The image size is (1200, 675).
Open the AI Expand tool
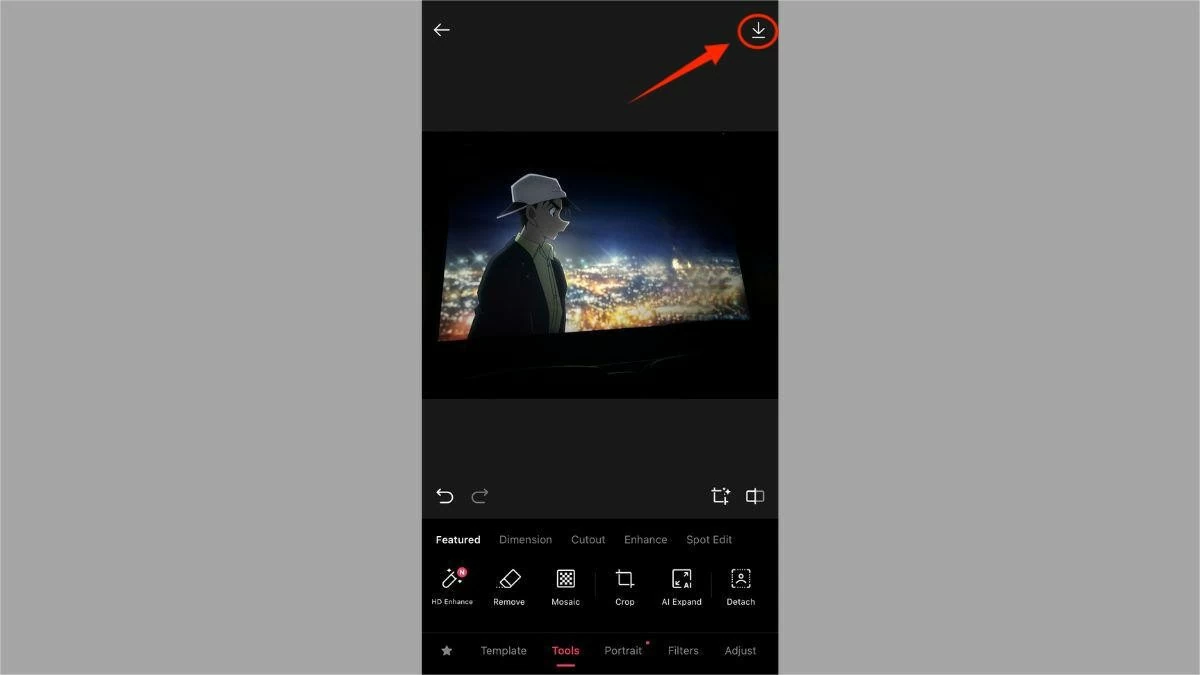(682, 586)
